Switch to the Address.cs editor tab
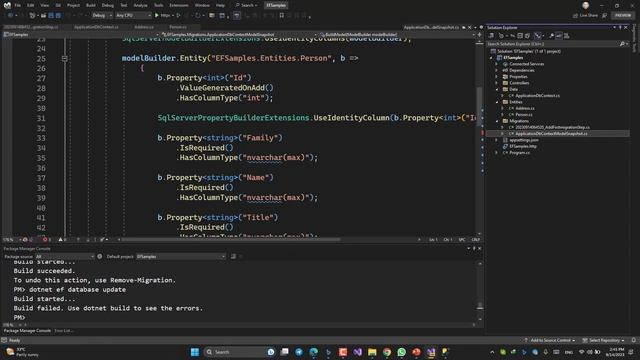The height and width of the screenshot is (360, 640). (144, 27)
